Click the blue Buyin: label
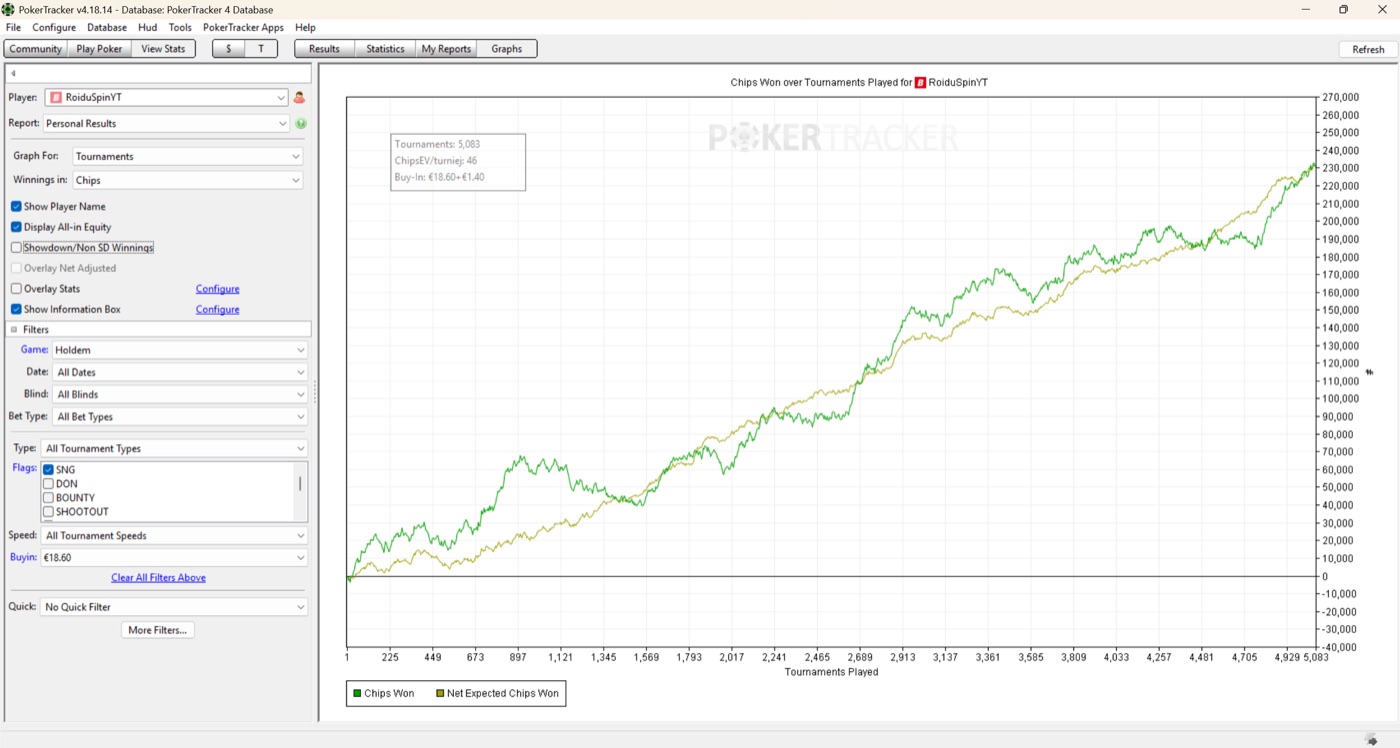 (x=23, y=558)
